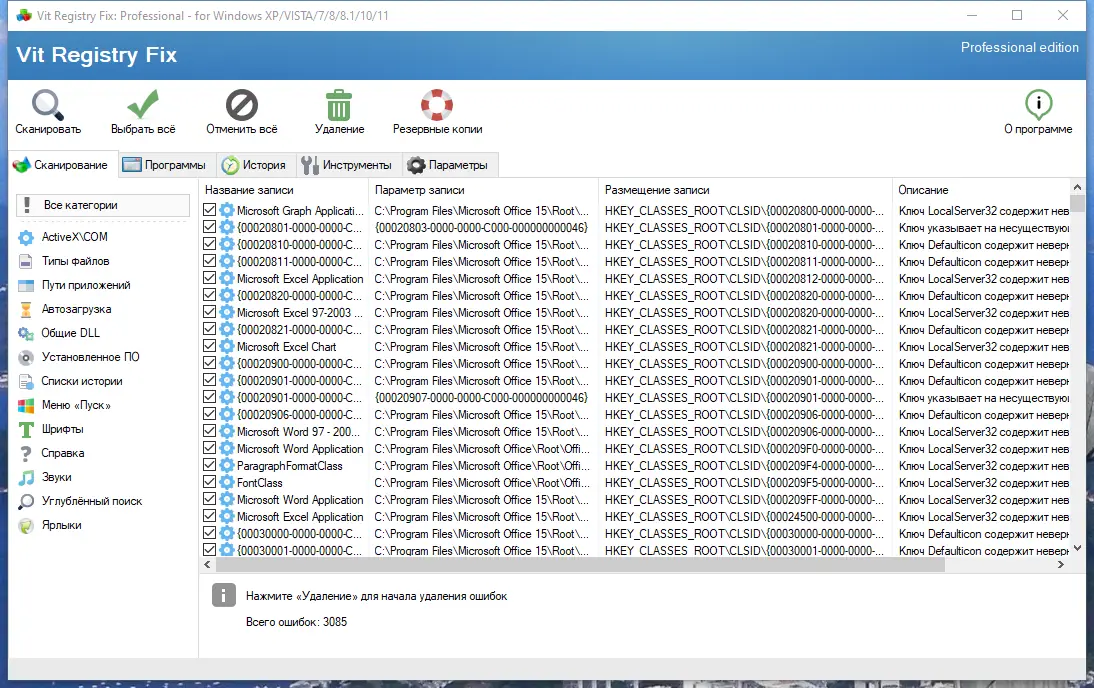Click the Всего ошибок: 3085 status text
This screenshot has width=1094, height=688.
click(x=296, y=622)
